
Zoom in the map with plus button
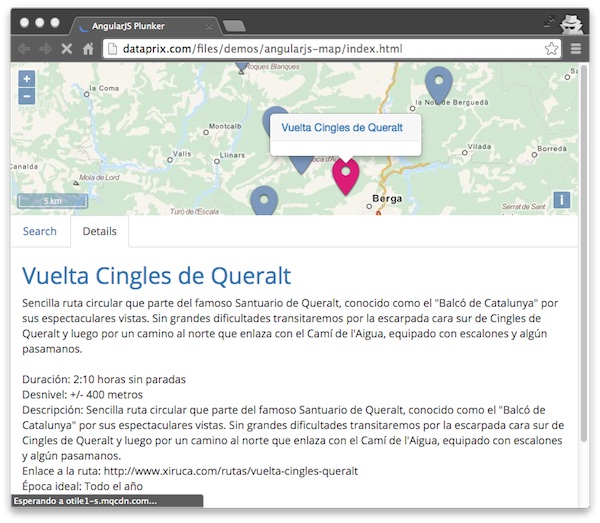point(27,79)
